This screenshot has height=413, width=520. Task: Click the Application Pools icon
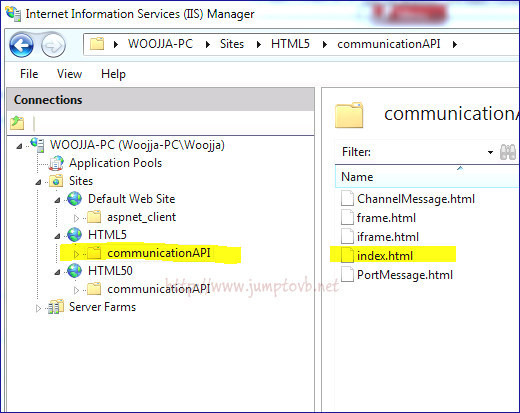coord(56,163)
